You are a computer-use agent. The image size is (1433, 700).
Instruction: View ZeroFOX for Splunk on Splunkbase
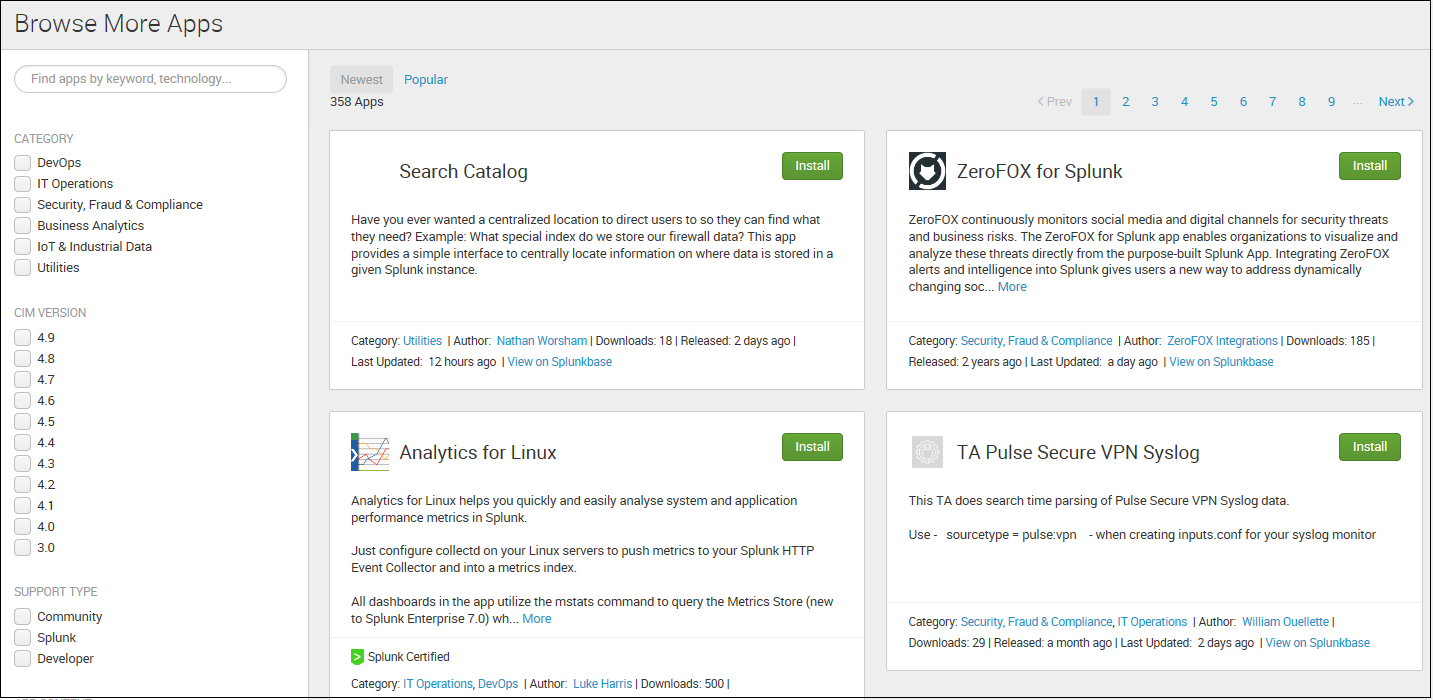click(x=1221, y=362)
